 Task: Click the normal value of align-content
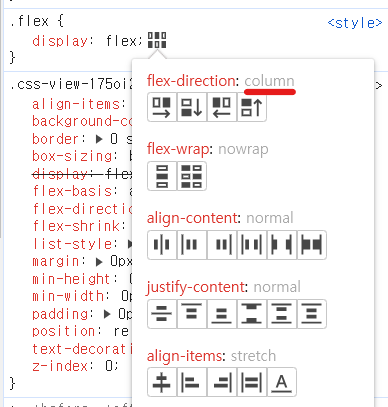click(270, 218)
